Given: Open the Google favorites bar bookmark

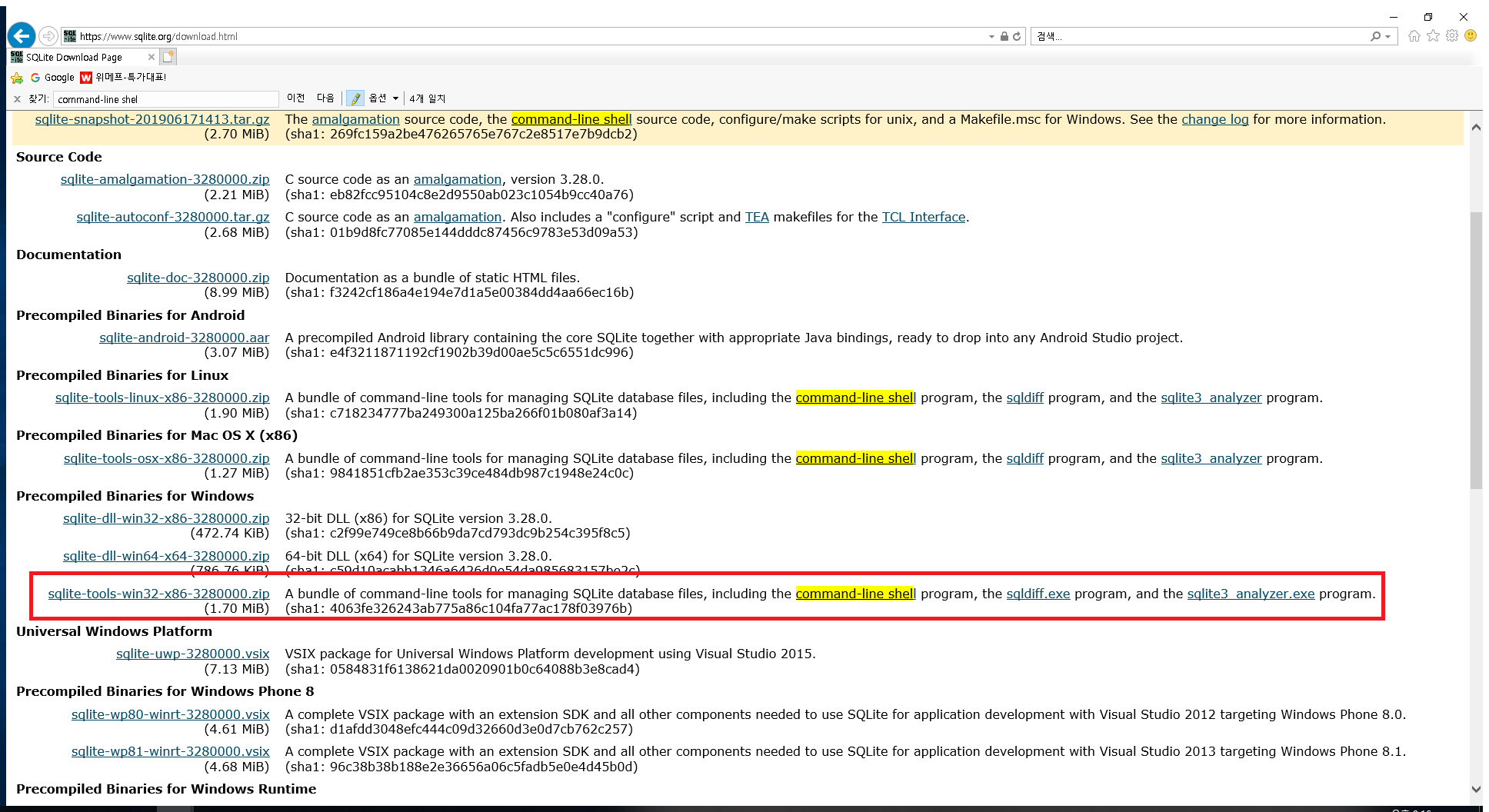Looking at the screenshot, I should coord(52,78).
